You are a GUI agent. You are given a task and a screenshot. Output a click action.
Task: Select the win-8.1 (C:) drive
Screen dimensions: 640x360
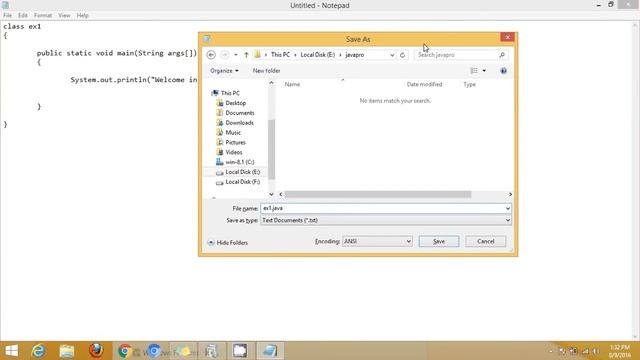[x=240, y=162]
